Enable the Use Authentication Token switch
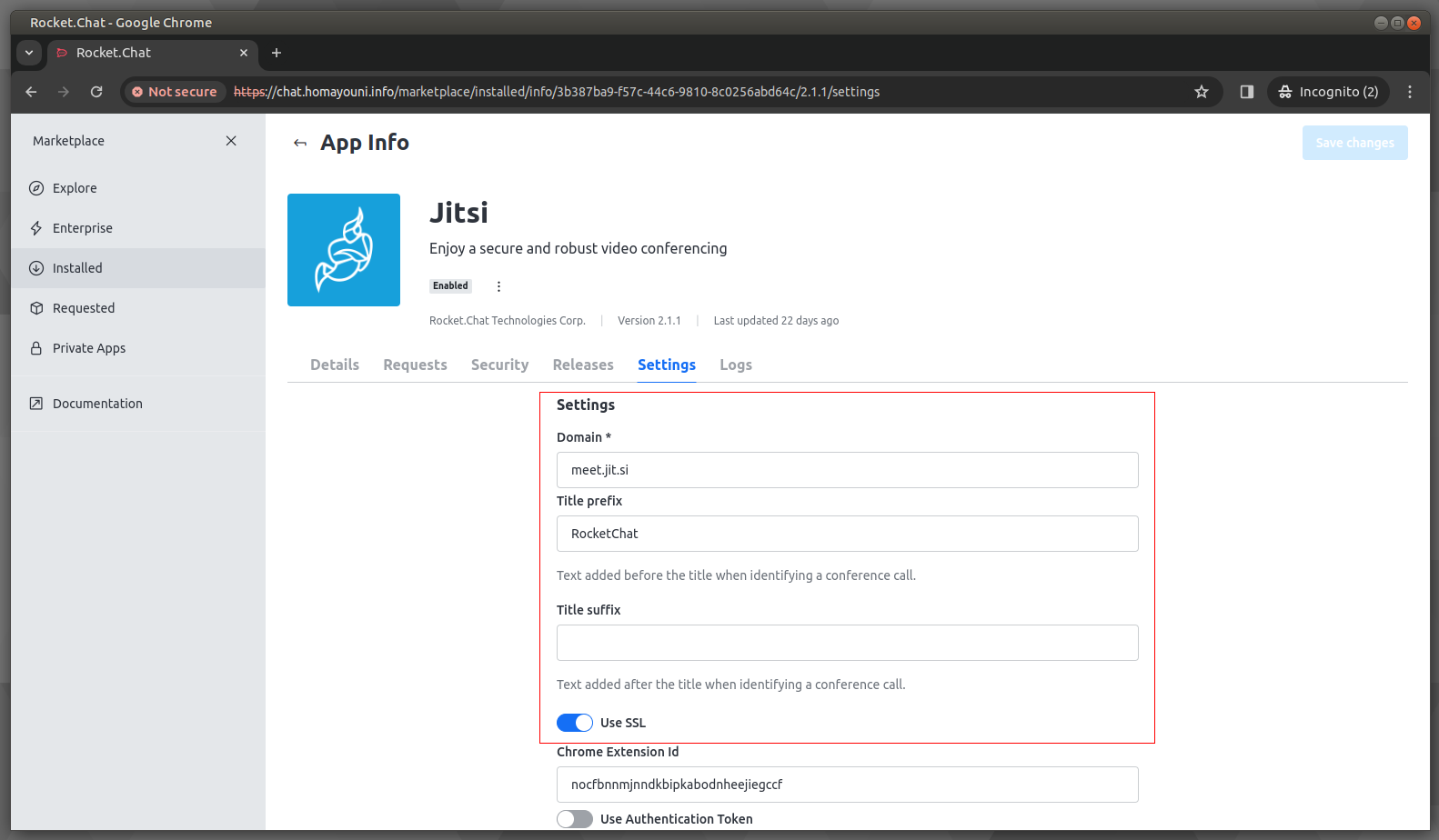Image resolution: width=1439 pixels, height=840 pixels. pyautogui.click(x=575, y=819)
